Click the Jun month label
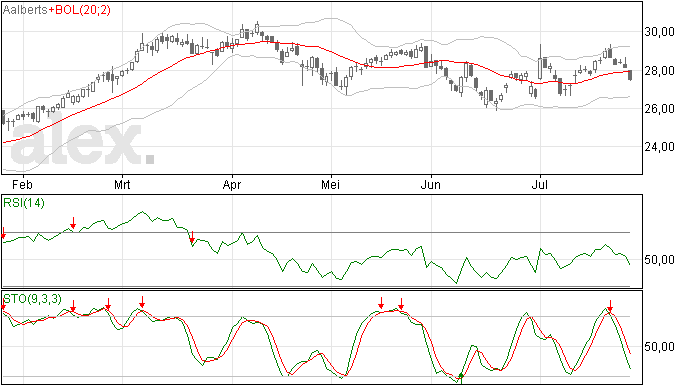Image resolution: width=690 pixels, height=387 pixels. click(430, 184)
